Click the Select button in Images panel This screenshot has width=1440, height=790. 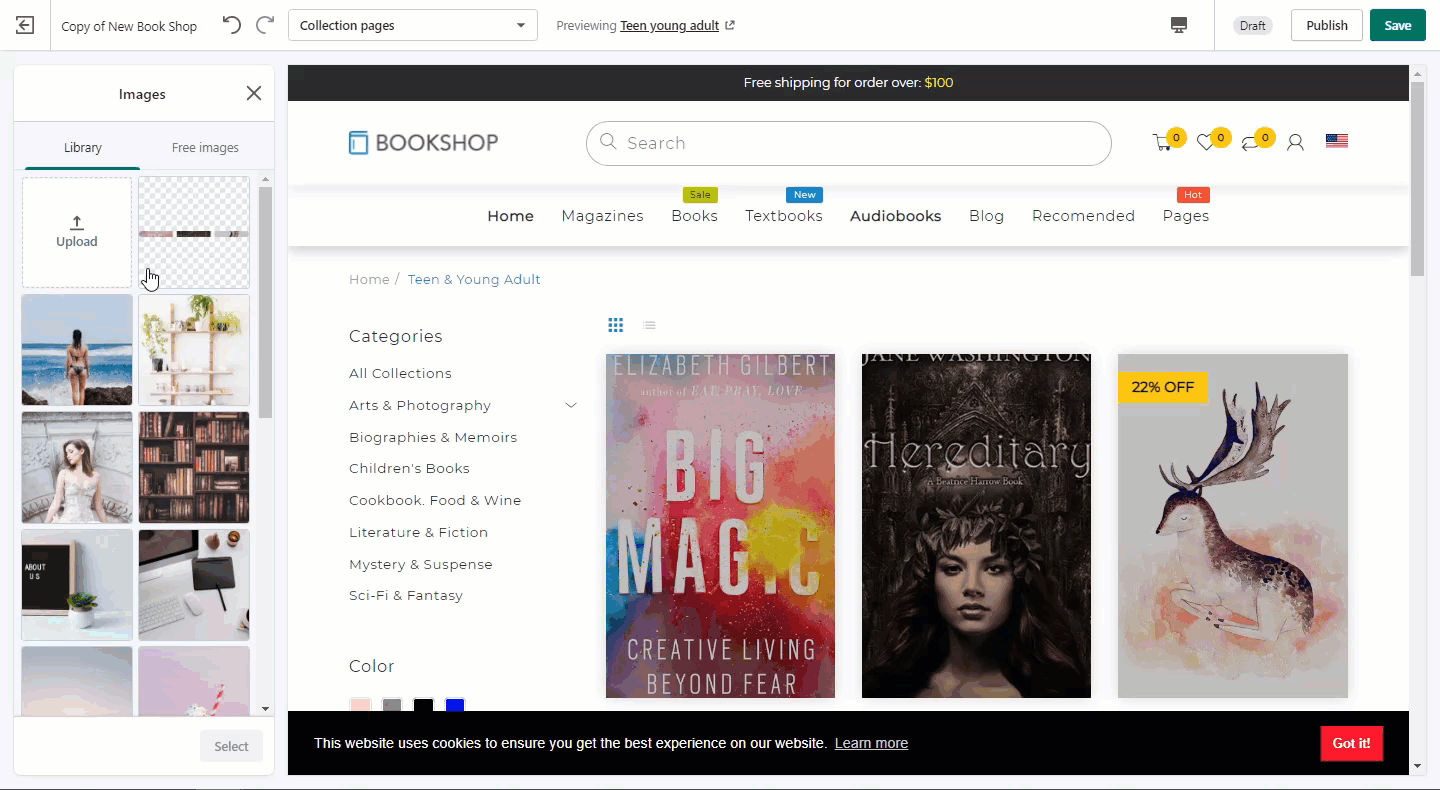coord(231,746)
